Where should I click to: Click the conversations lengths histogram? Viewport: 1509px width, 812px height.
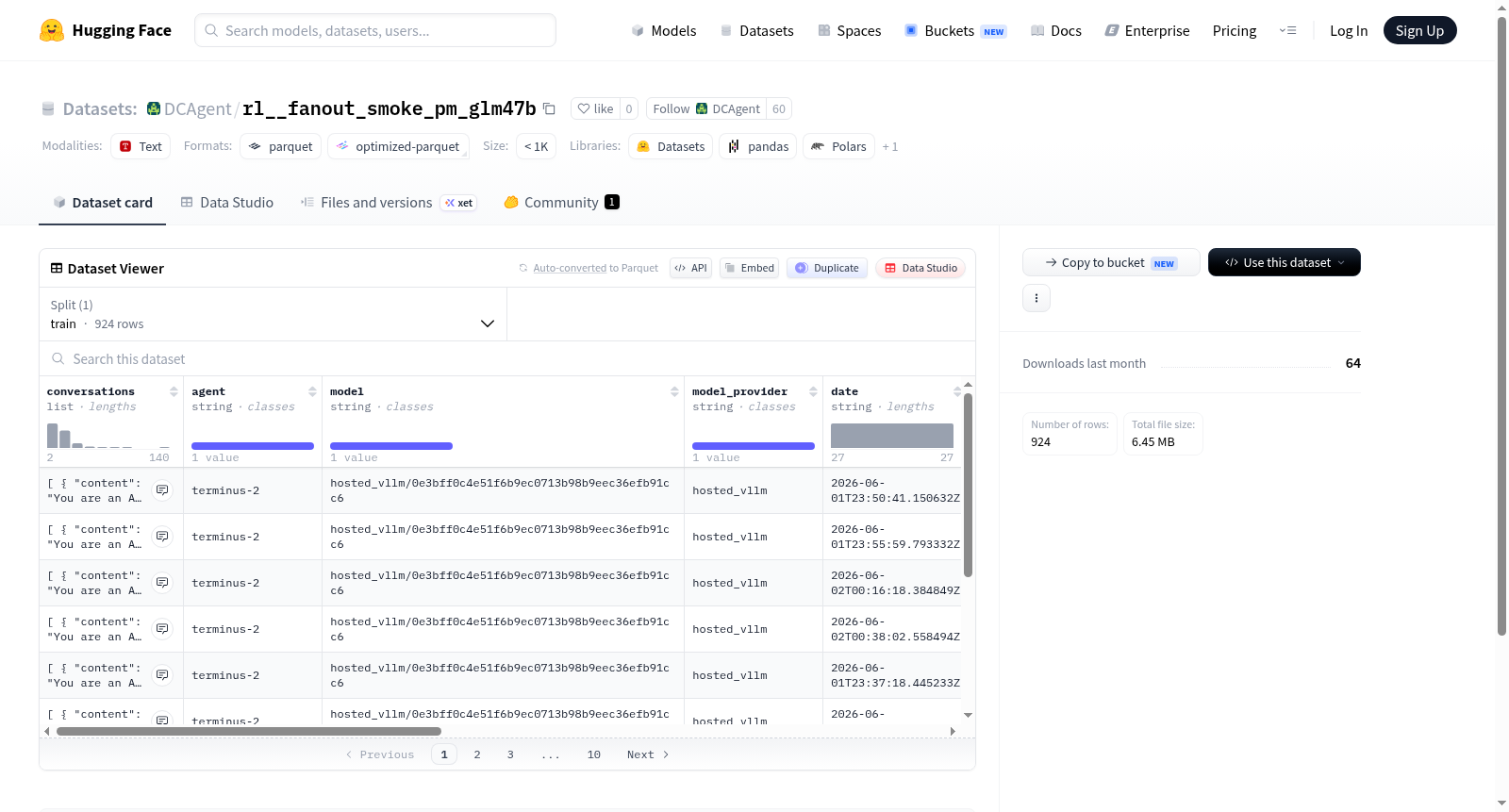pos(108,435)
